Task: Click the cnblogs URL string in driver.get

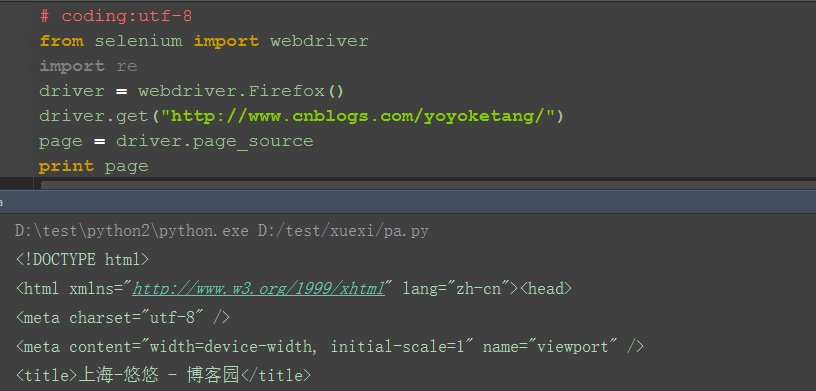Action: pos(358,116)
